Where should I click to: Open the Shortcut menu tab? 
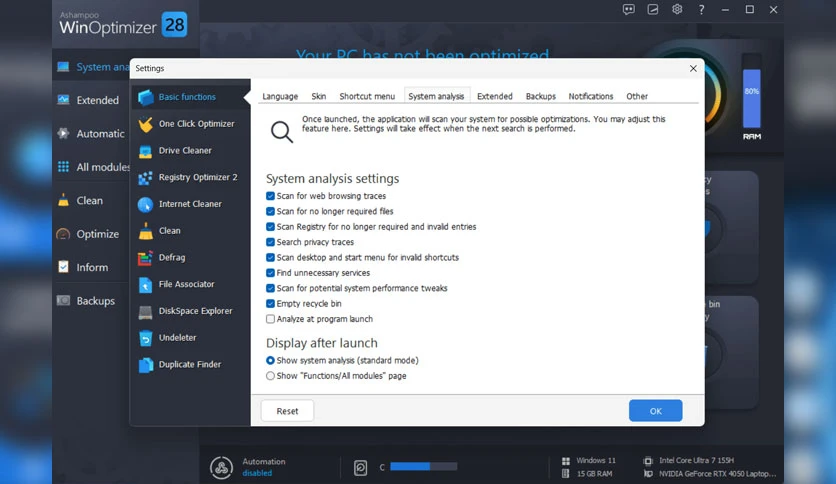367,96
